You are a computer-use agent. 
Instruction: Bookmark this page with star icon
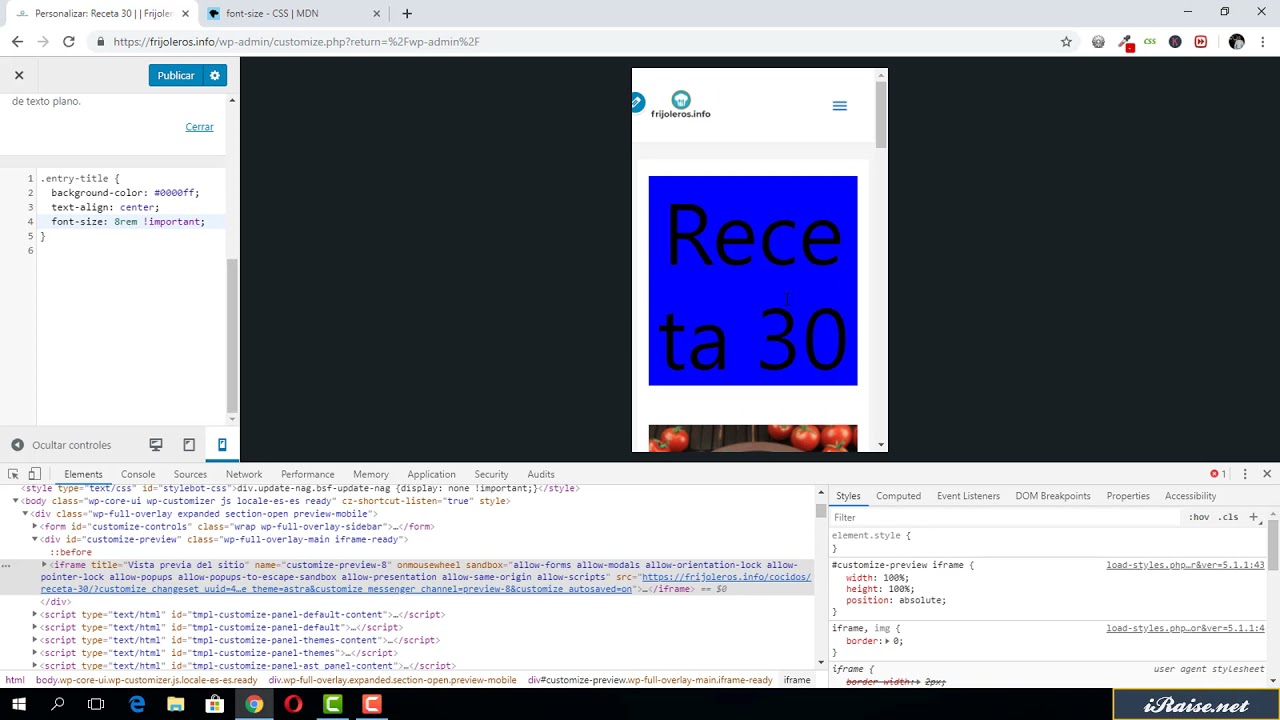click(x=1066, y=41)
